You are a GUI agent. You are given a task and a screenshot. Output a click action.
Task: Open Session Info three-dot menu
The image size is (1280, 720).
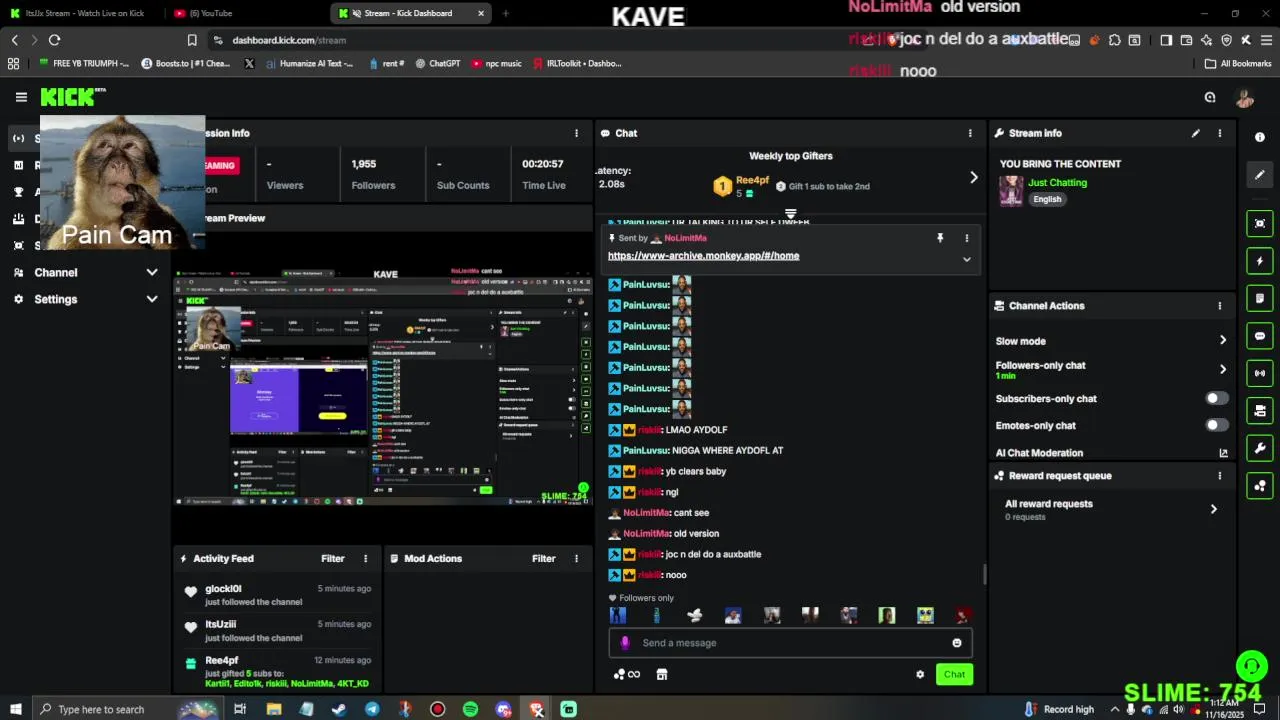(576, 133)
